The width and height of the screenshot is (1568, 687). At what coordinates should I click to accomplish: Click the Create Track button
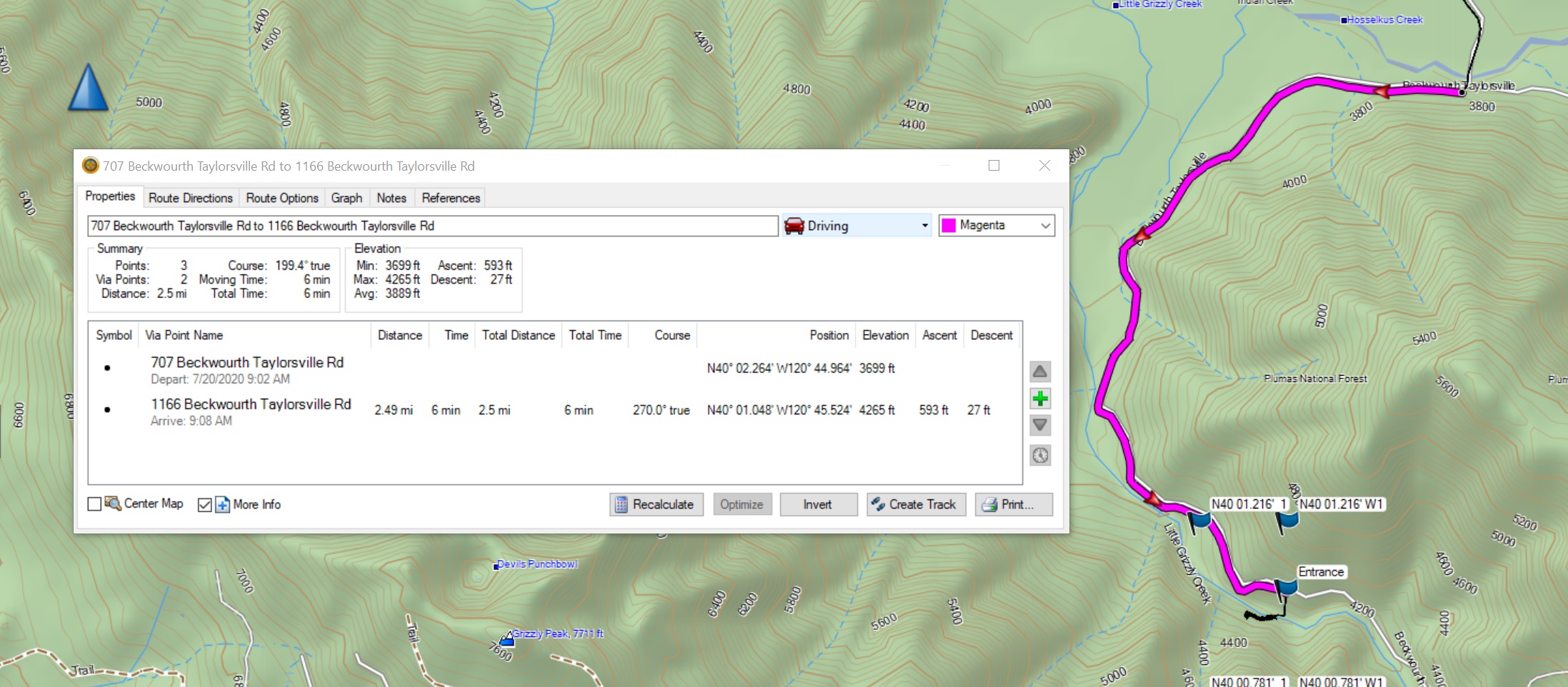coord(916,504)
